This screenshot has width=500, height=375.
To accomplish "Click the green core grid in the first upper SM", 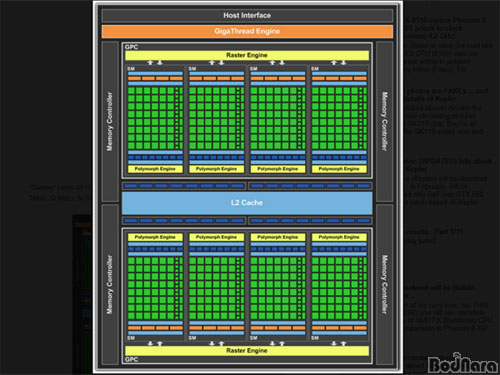I will tap(155, 118).
